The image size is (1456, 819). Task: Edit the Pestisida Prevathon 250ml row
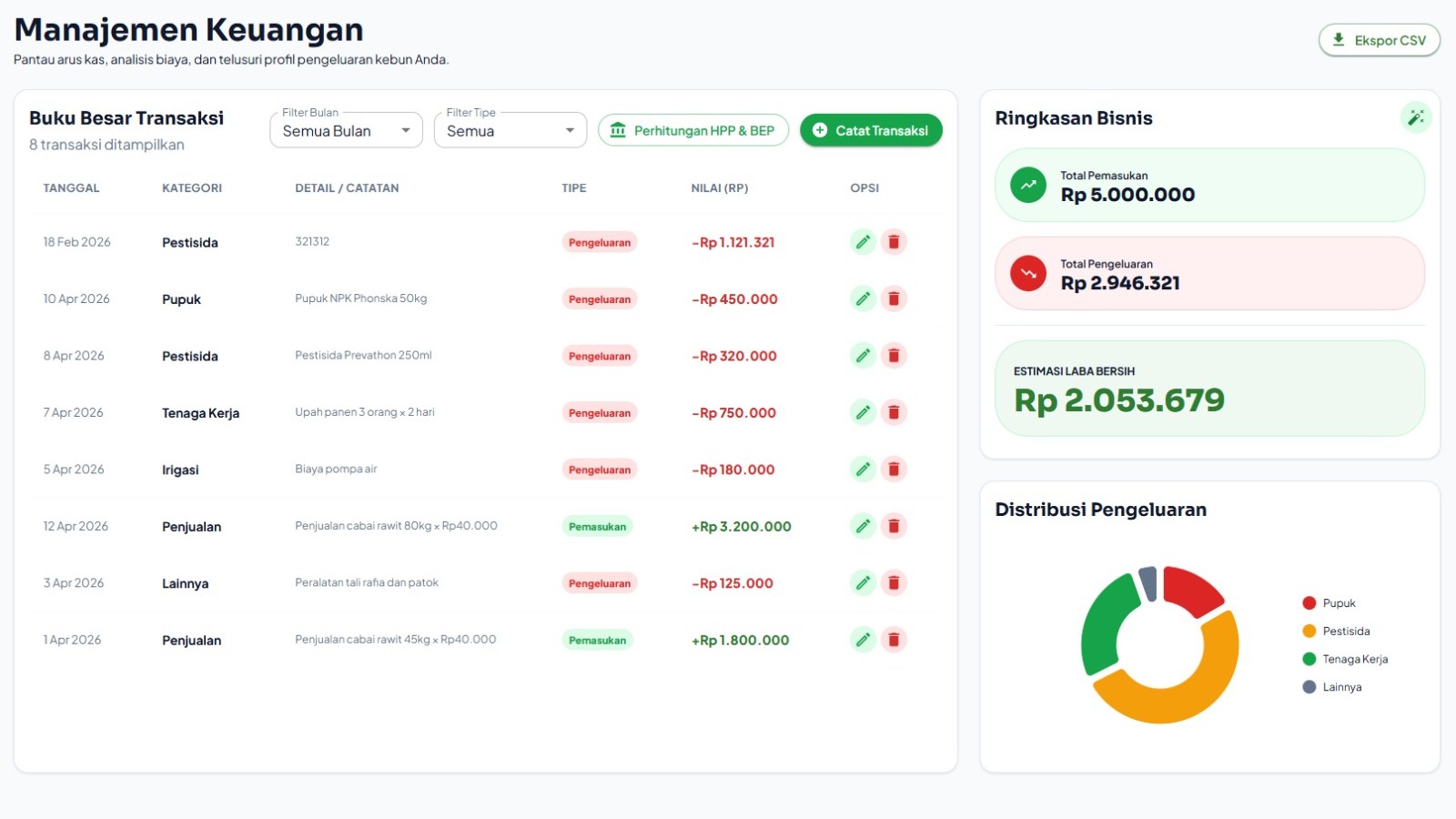point(863,356)
